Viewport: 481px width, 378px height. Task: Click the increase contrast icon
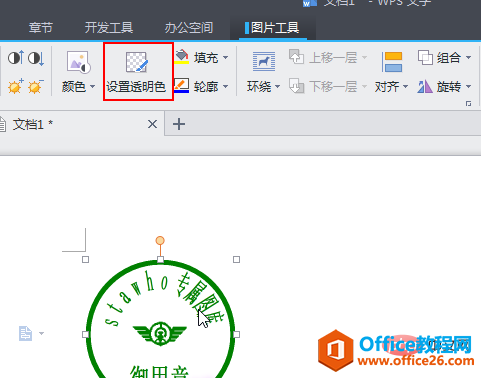(16, 58)
